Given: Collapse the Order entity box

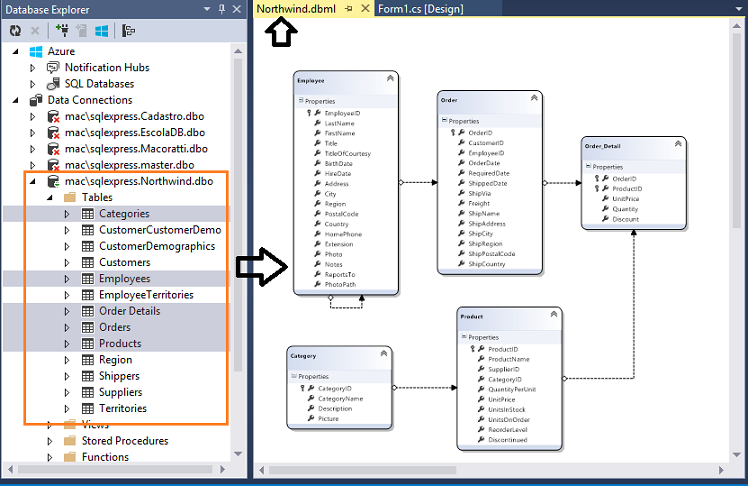Looking at the screenshot, I should coord(534,98).
